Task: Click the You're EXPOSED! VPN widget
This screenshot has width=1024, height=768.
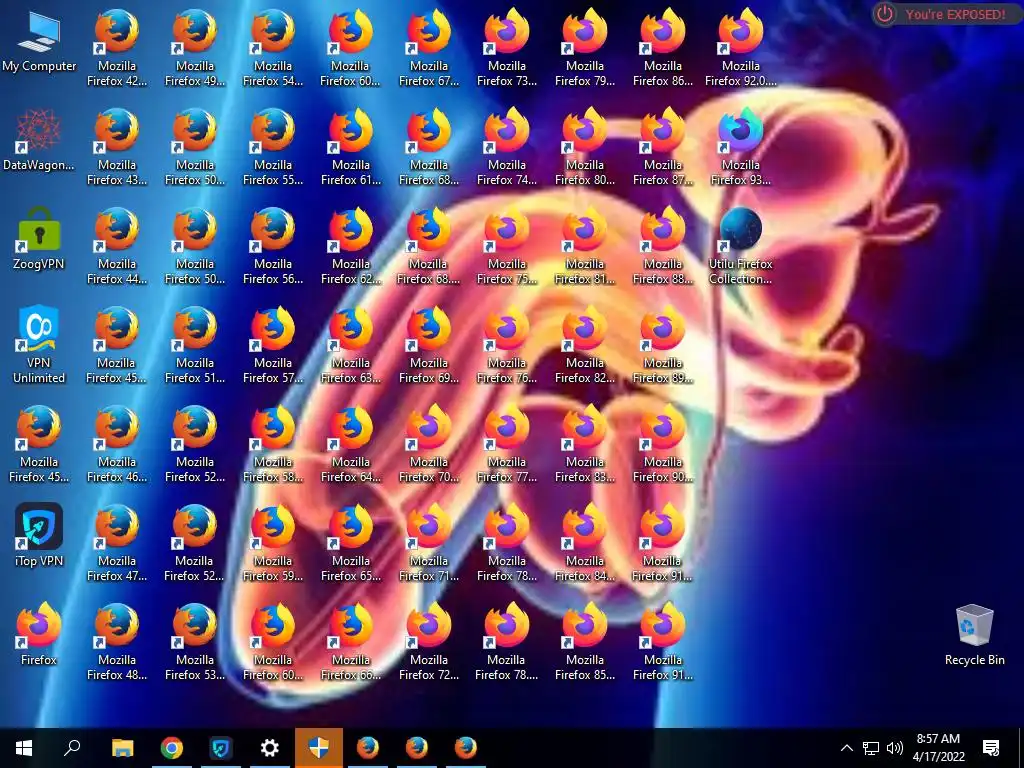Action: click(946, 14)
